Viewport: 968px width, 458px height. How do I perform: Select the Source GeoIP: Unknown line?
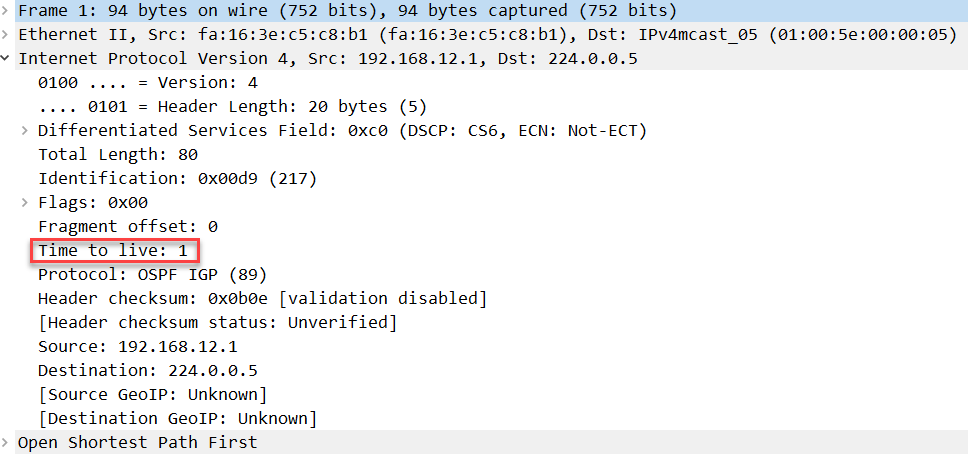click(152, 394)
